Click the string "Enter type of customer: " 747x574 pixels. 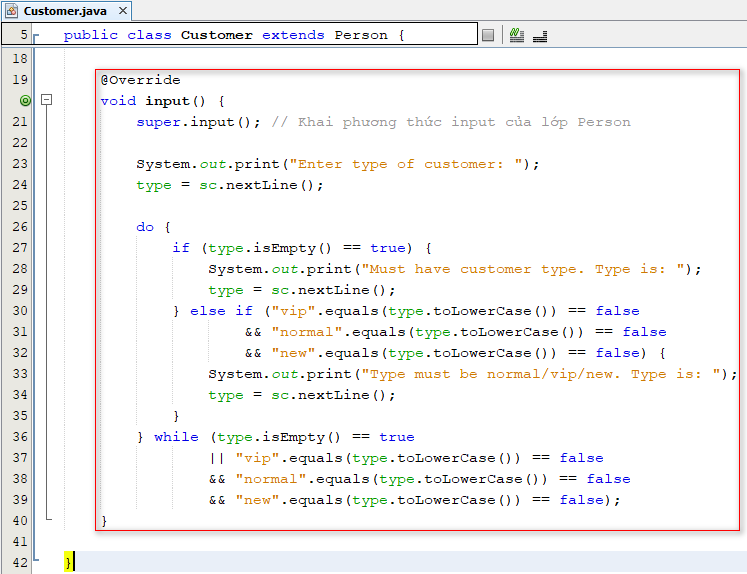click(x=404, y=164)
